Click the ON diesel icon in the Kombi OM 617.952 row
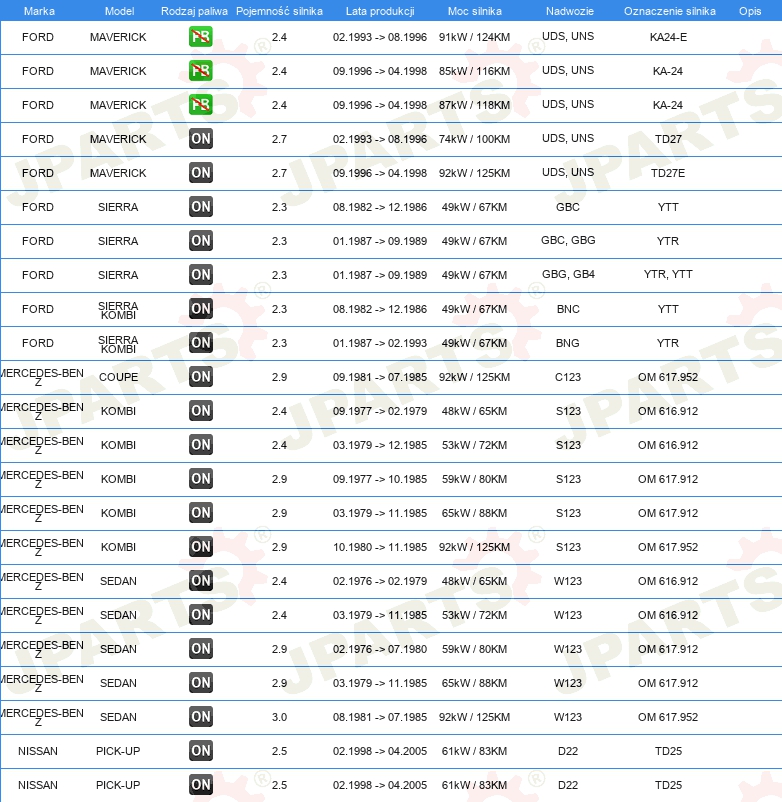 coord(200,547)
